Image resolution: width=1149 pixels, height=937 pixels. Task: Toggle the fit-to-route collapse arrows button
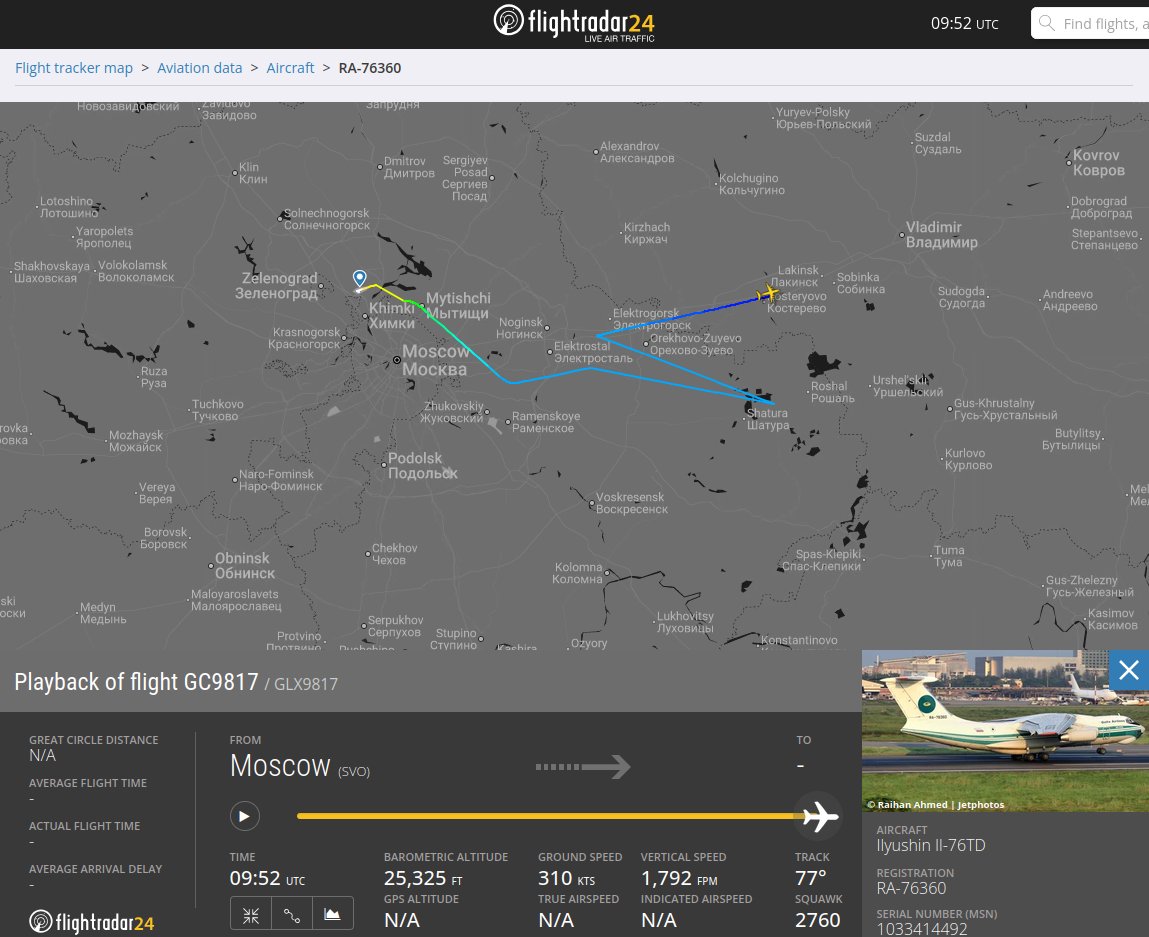251,914
